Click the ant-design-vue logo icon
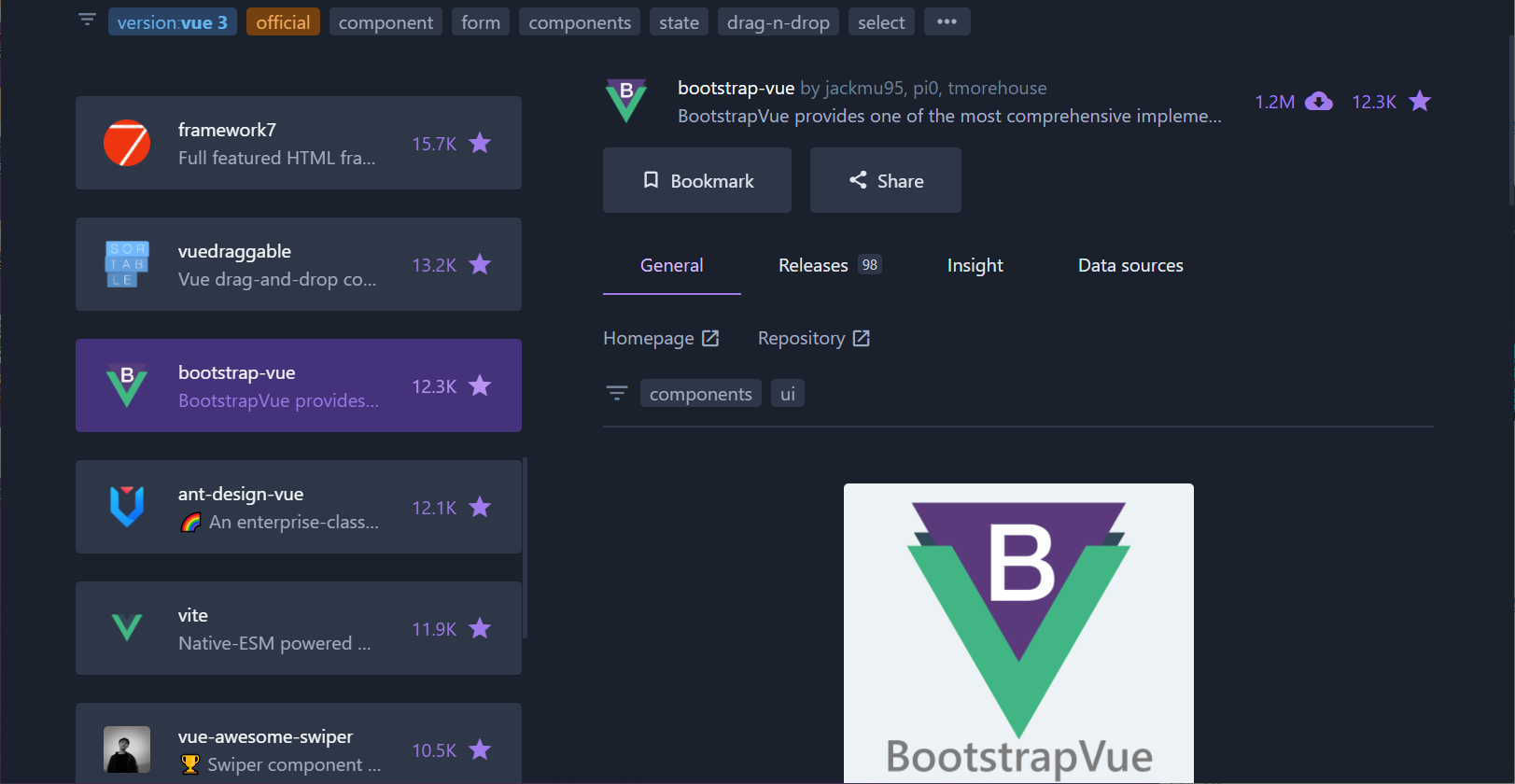The image size is (1515, 784). (127, 507)
